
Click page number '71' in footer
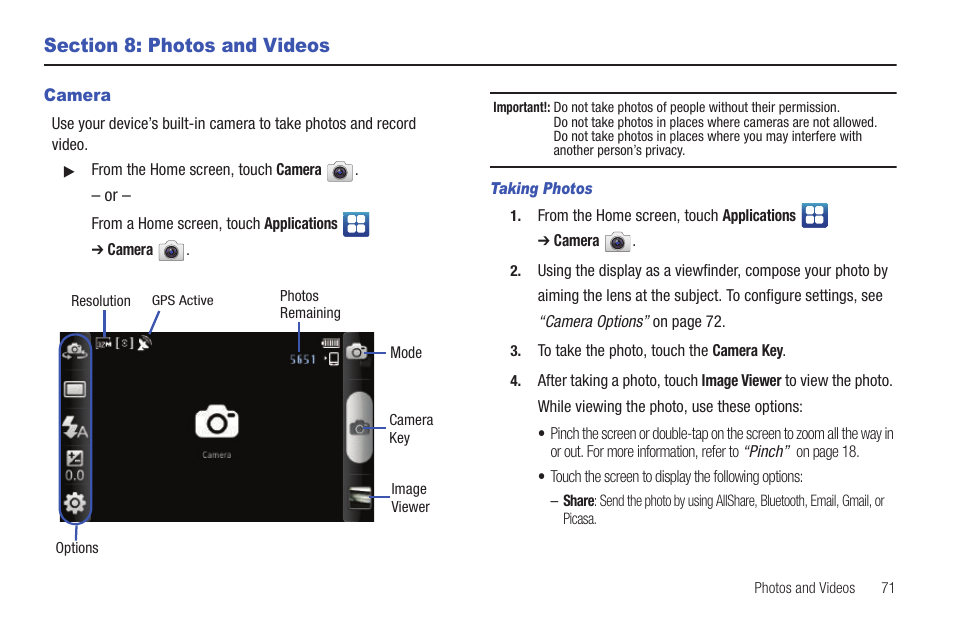(x=888, y=588)
